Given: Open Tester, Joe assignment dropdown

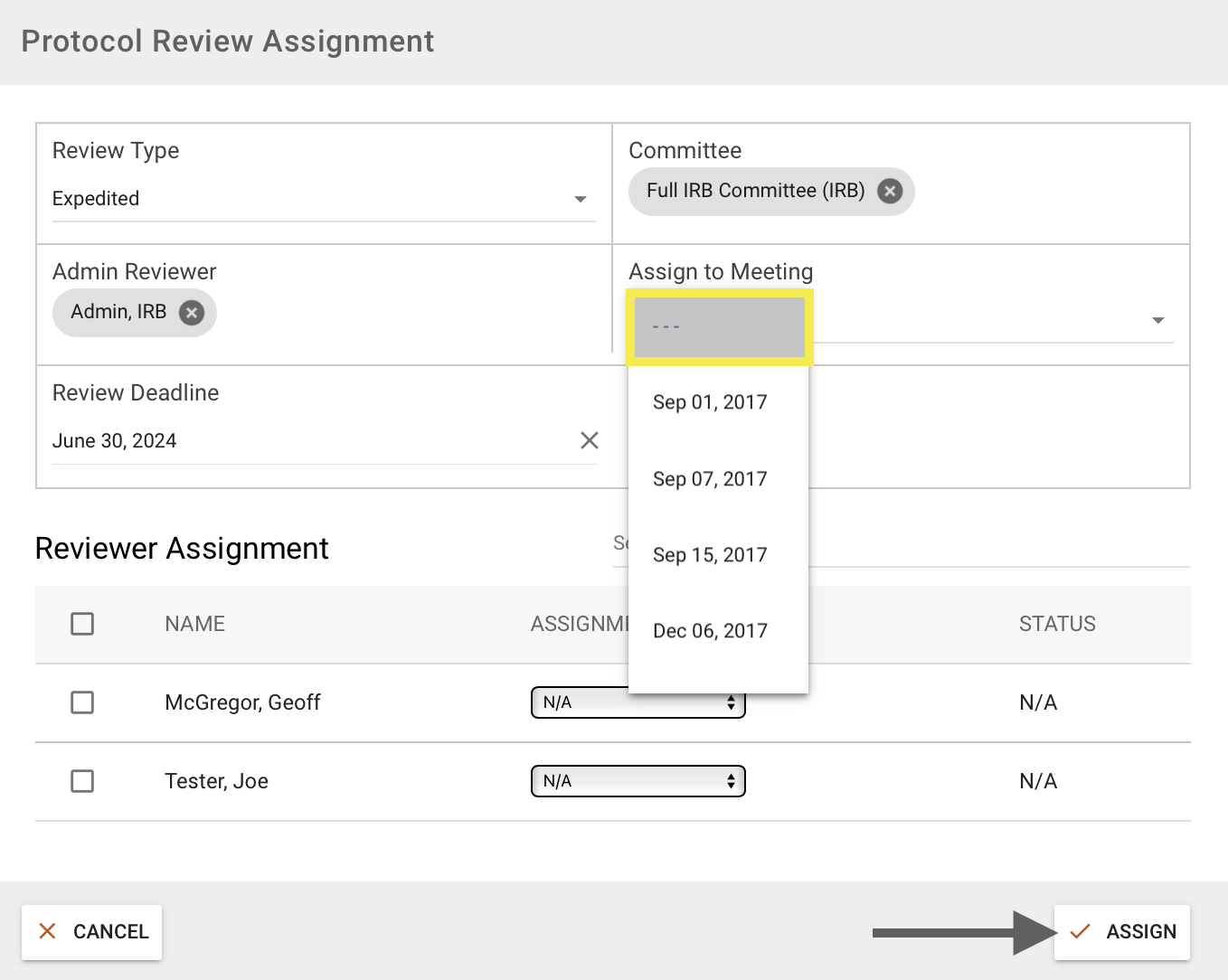Looking at the screenshot, I should 638,781.
